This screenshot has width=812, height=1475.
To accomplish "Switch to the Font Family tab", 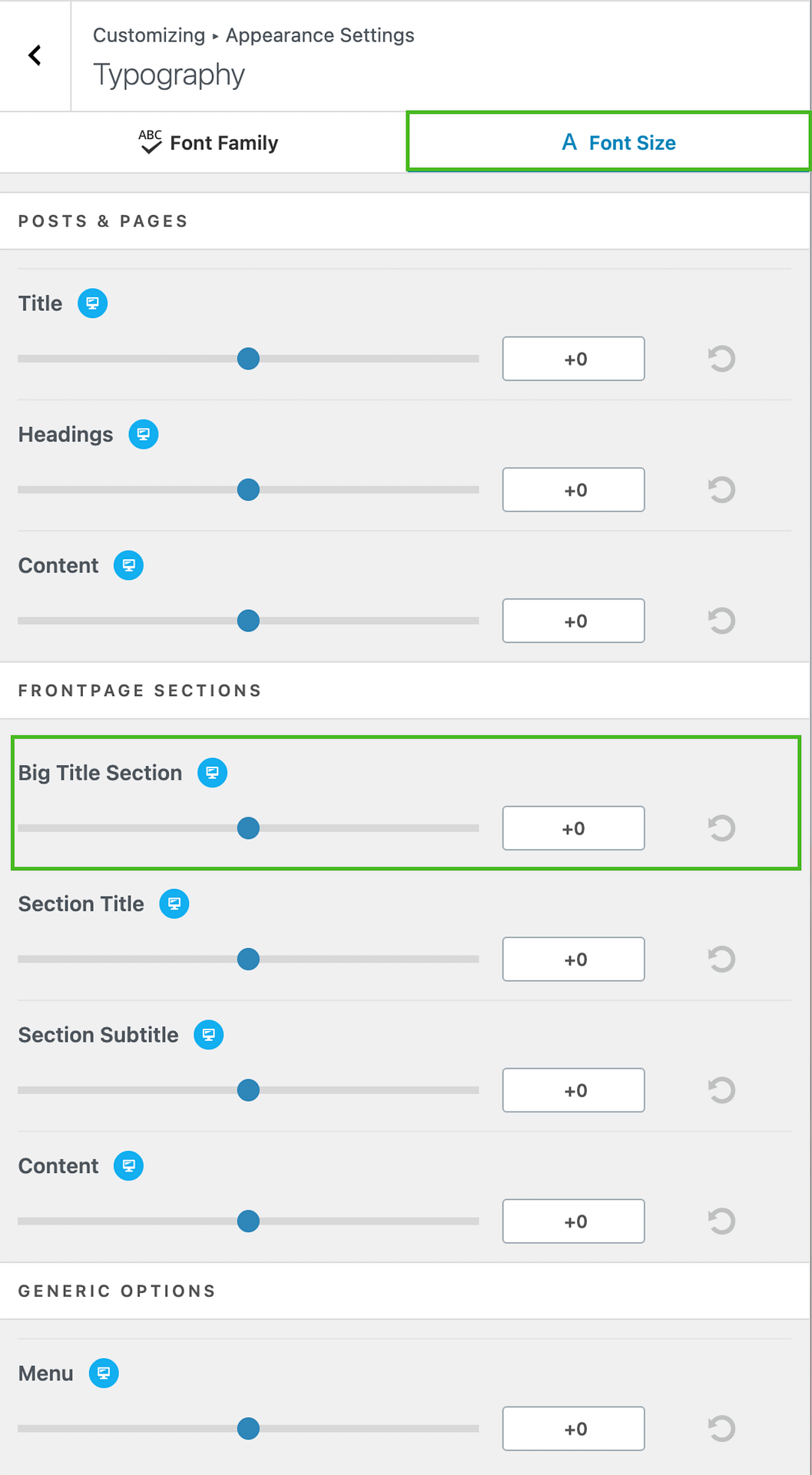I will (x=207, y=143).
